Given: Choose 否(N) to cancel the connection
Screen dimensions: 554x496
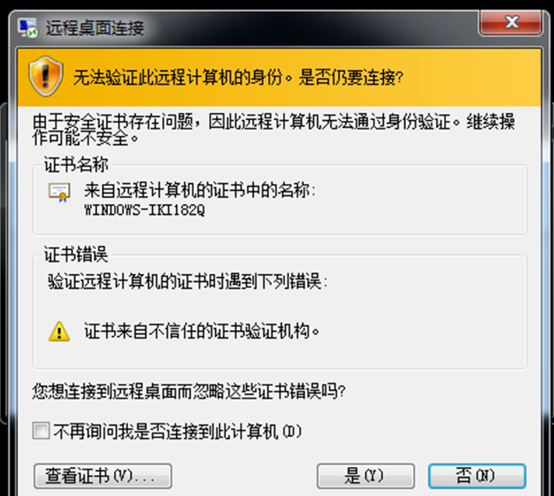Looking at the screenshot, I should [477, 476].
